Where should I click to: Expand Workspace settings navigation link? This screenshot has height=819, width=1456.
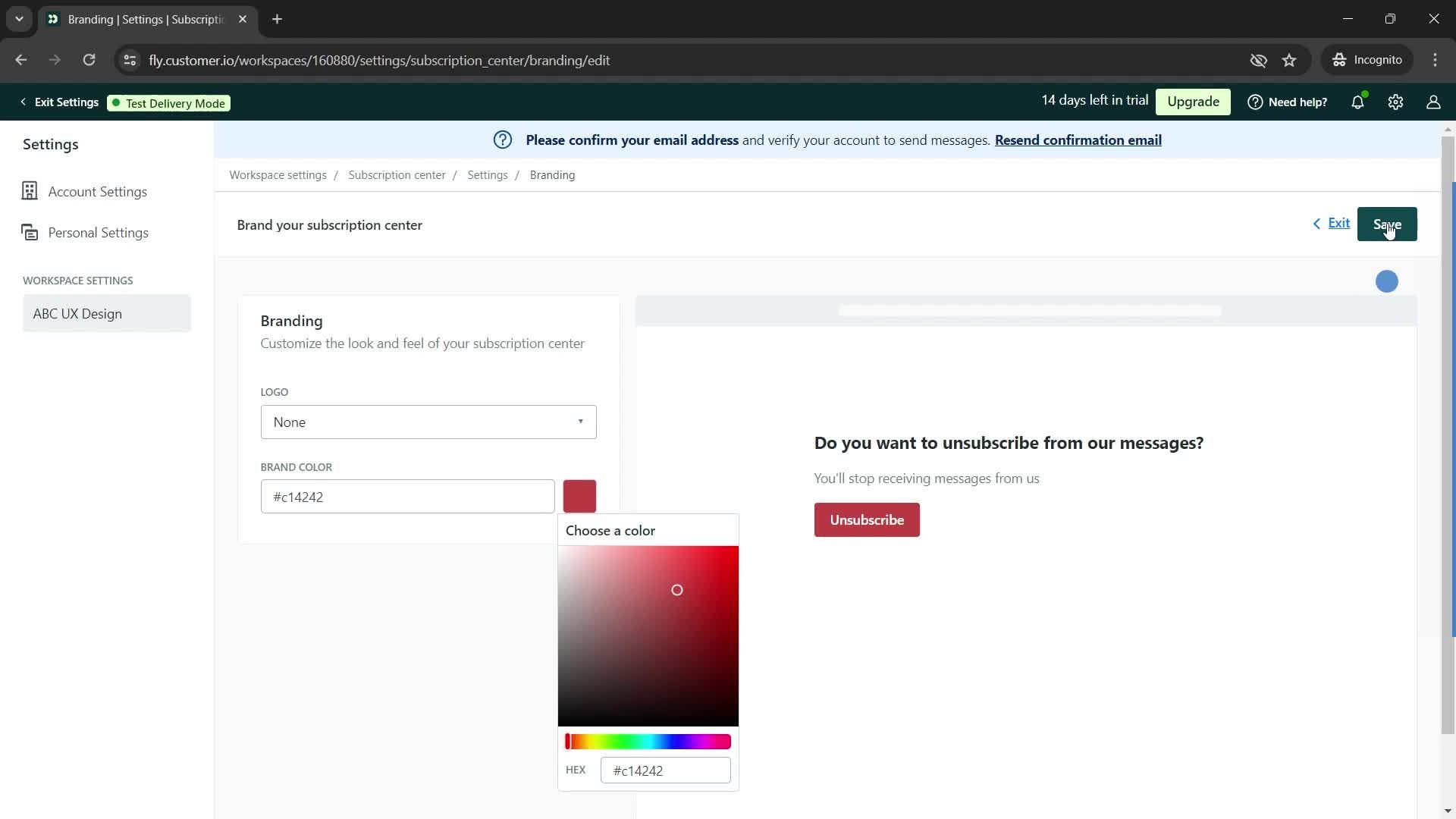click(277, 174)
